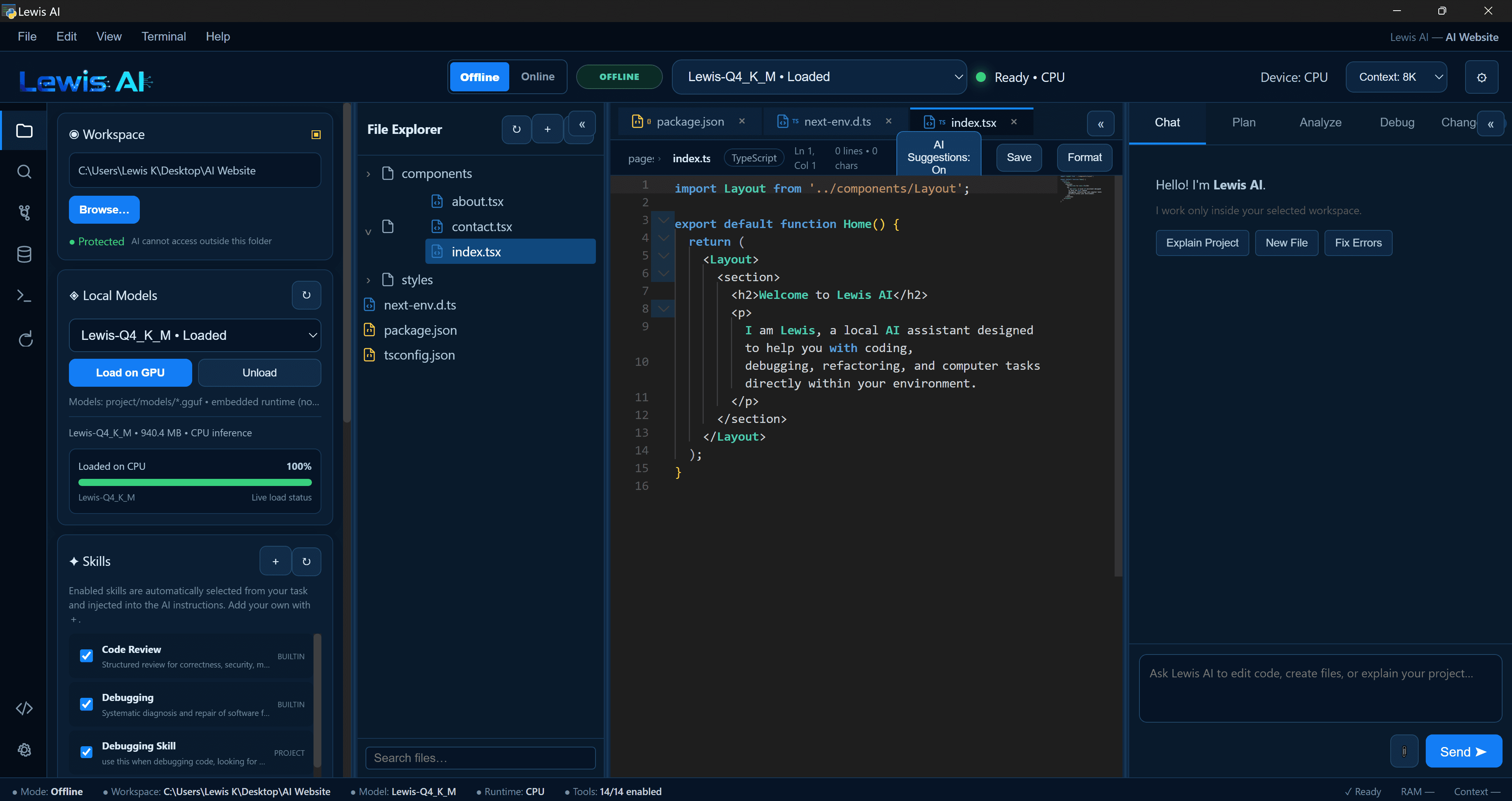This screenshot has height=801, width=1512.
Task: Expand the components folder
Action: coord(368,174)
